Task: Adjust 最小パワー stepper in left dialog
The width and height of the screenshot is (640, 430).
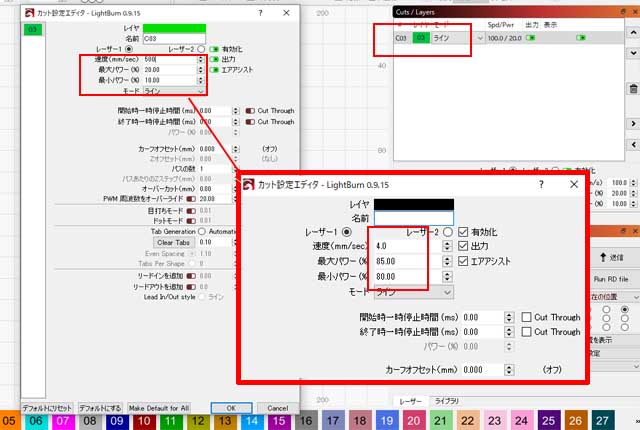Action: click(200, 80)
